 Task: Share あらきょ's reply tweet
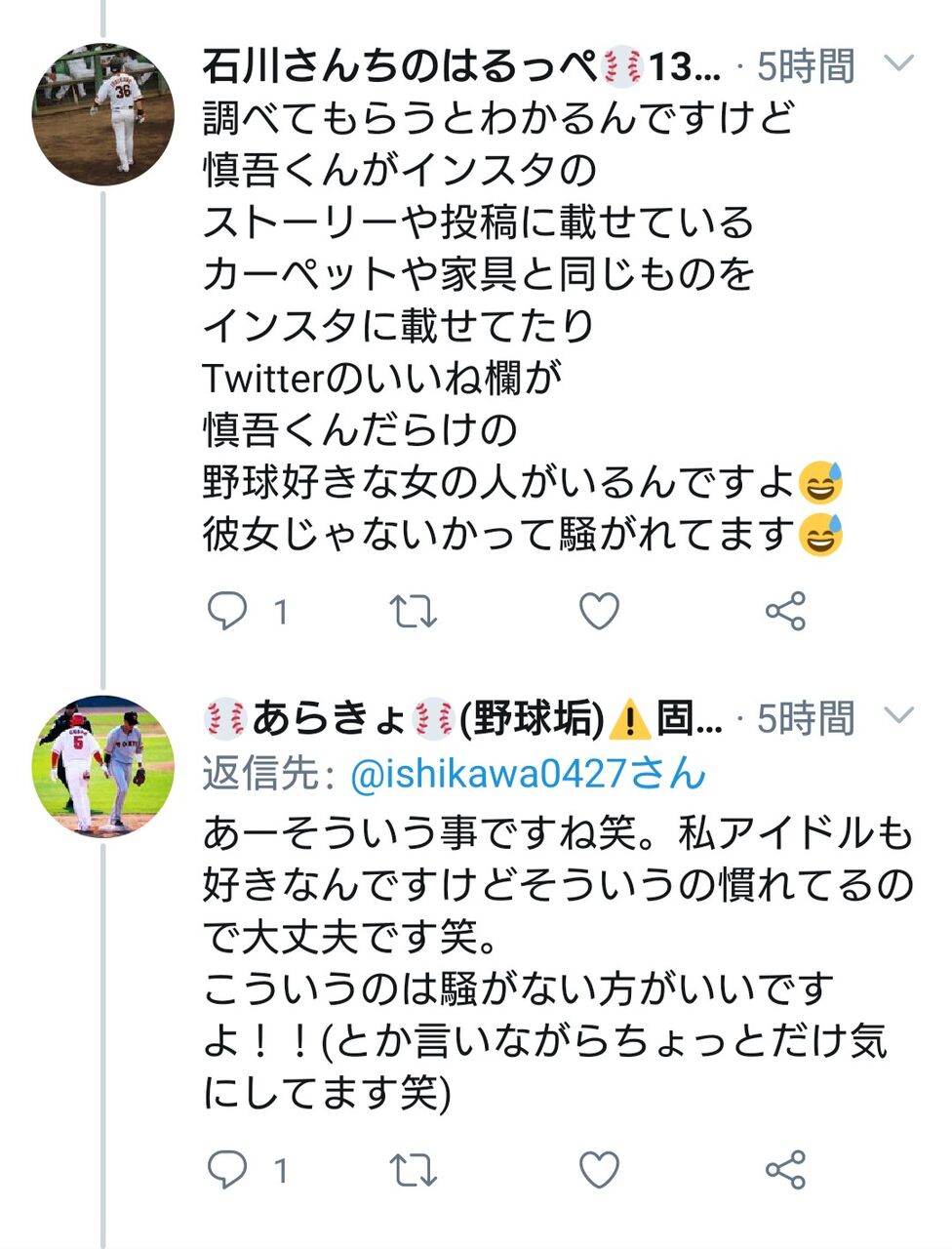point(785,1170)
